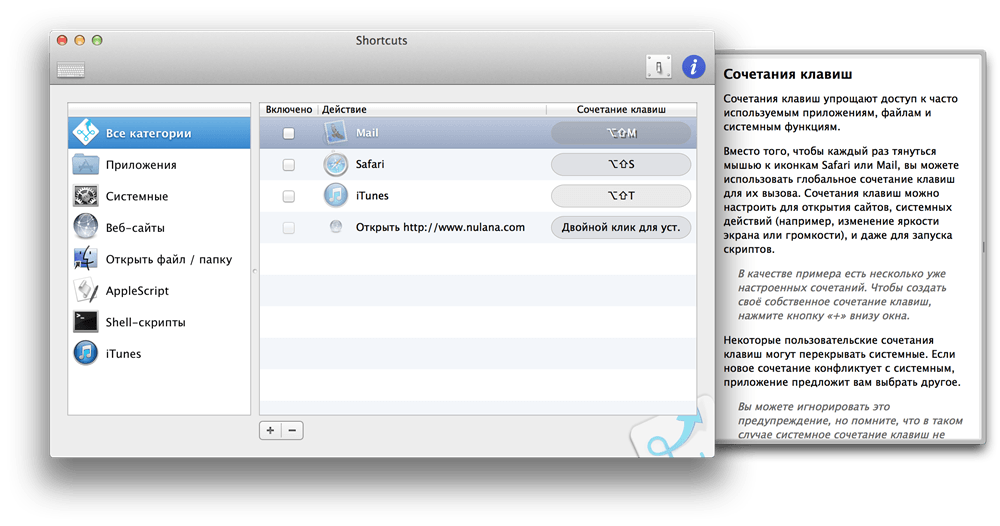This screenshot has width=1000, height=526.
Task: Click the sidebar split divider handle
Action: (254, 271)
